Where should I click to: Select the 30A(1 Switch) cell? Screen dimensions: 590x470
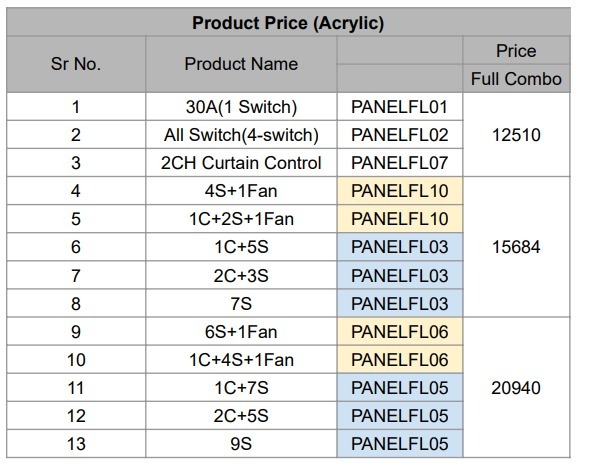point(241,107)
